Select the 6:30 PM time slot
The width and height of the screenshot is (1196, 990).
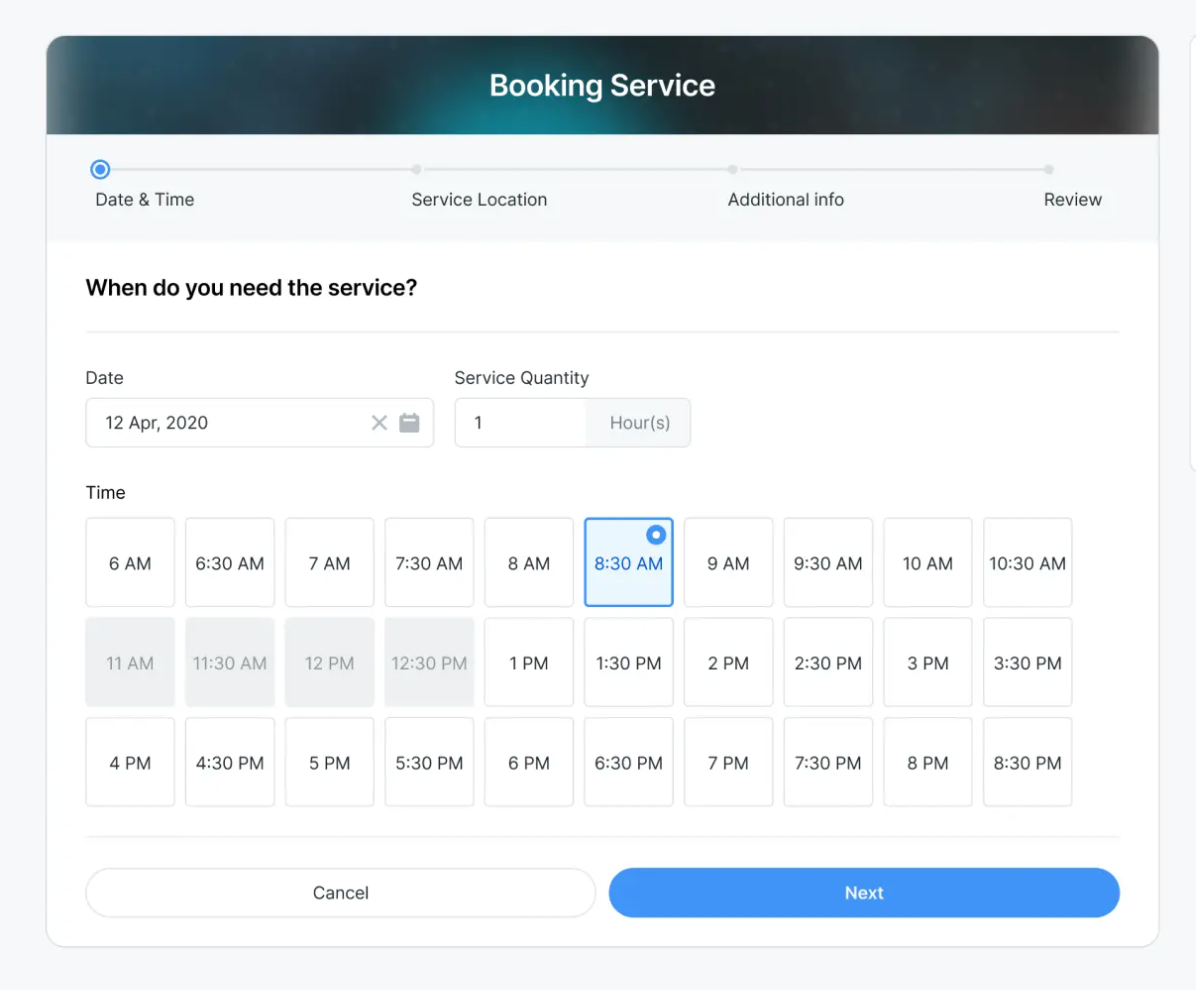coord(628,763)
